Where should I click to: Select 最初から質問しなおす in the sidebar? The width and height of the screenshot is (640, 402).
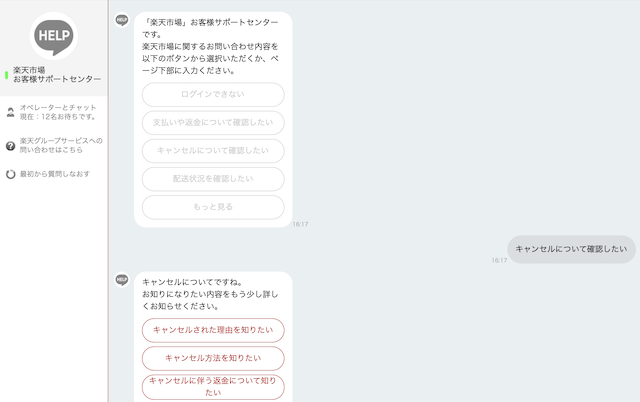(55, 174)
